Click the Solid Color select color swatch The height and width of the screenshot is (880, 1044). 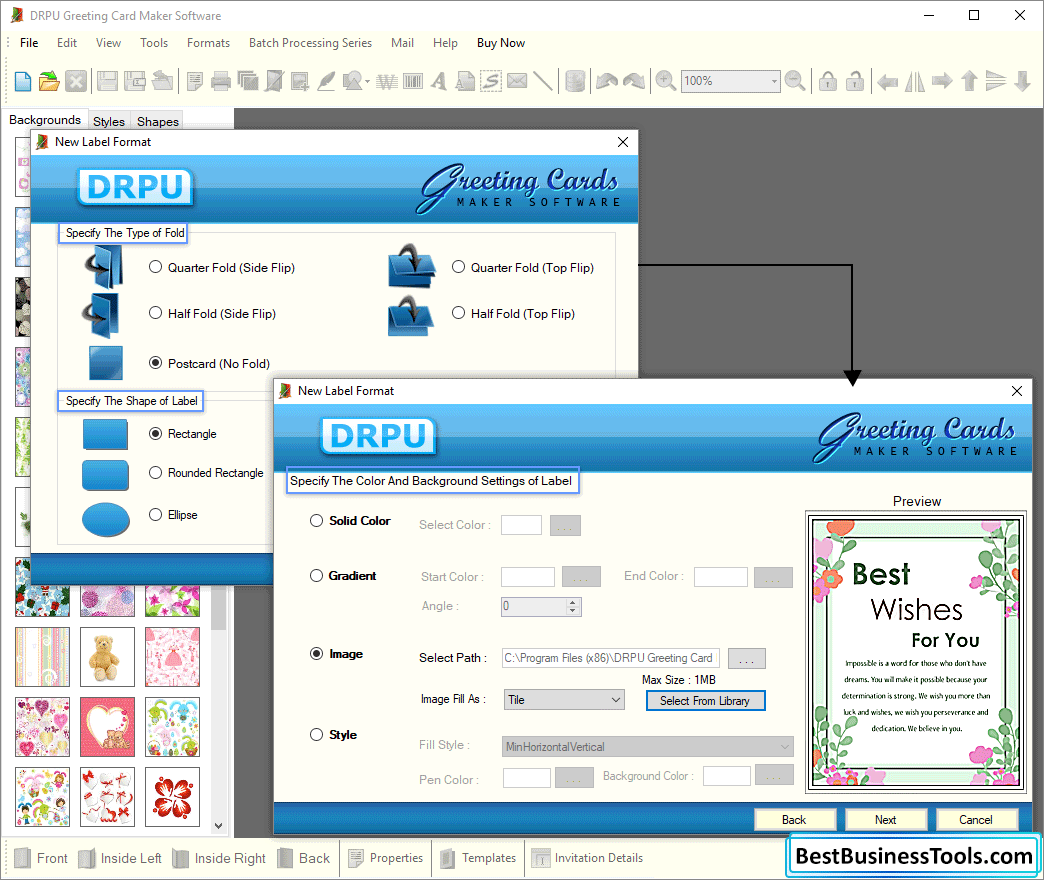pyautogui.click(x=521, y=525)
